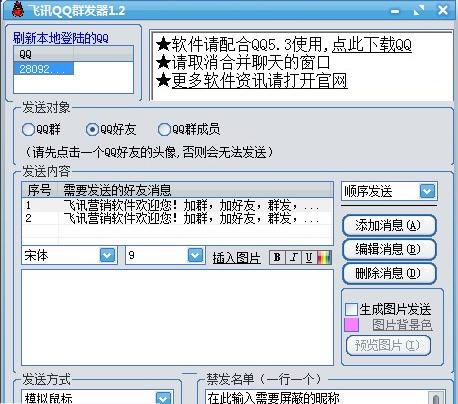
Task: Minimize the 飞讯QQ群发器 window
Action: point(395,11)
